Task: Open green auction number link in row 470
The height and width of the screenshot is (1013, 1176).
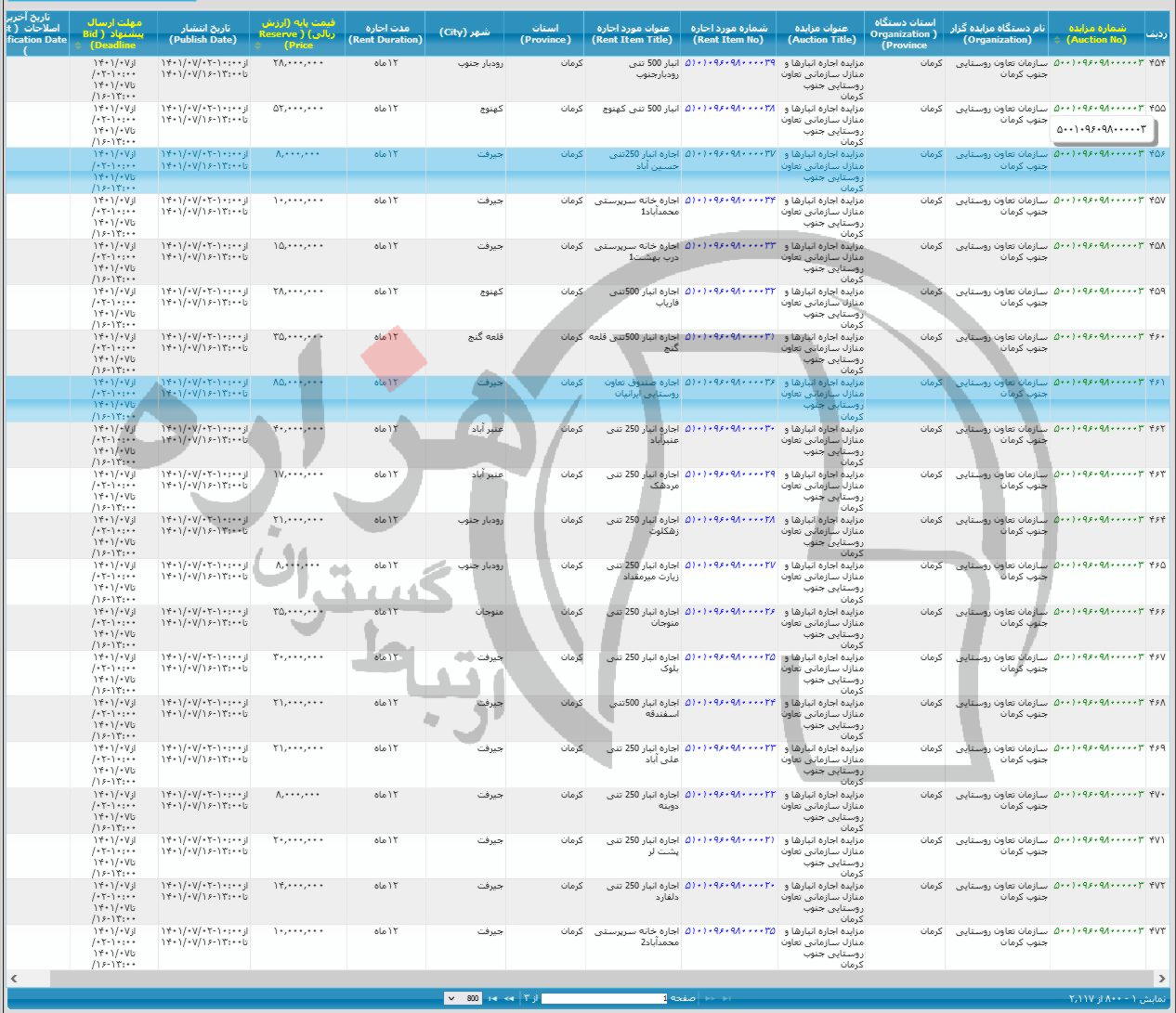Action: coord(1099,795)
